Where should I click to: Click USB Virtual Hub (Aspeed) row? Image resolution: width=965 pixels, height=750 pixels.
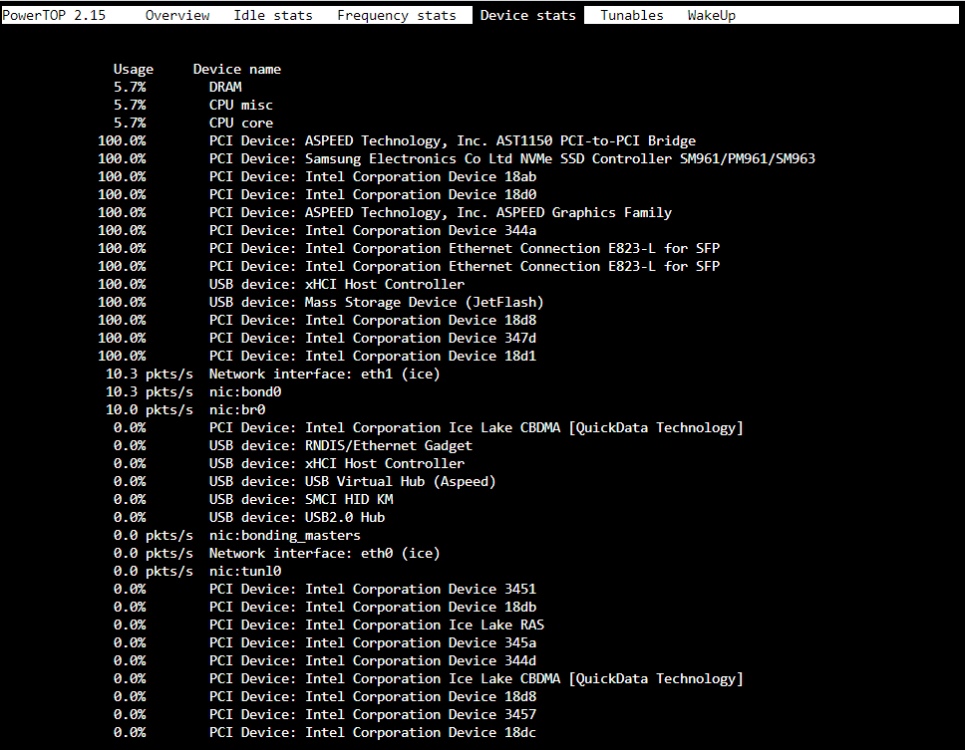click(305, 481)
